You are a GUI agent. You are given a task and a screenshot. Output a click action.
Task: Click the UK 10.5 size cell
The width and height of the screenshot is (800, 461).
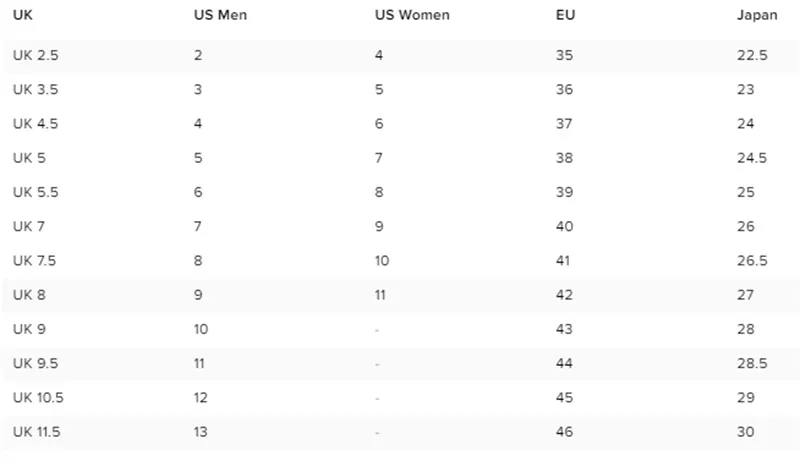pos(38,397)
